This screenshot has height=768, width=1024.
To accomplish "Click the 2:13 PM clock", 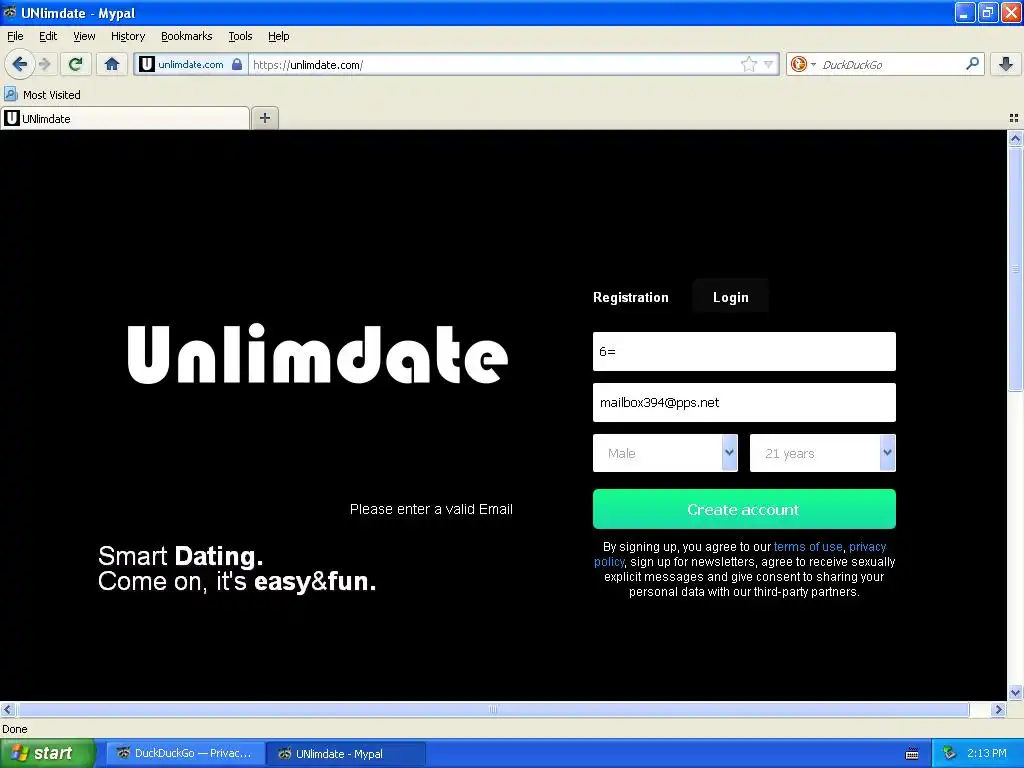I will [x=987, y=753].
